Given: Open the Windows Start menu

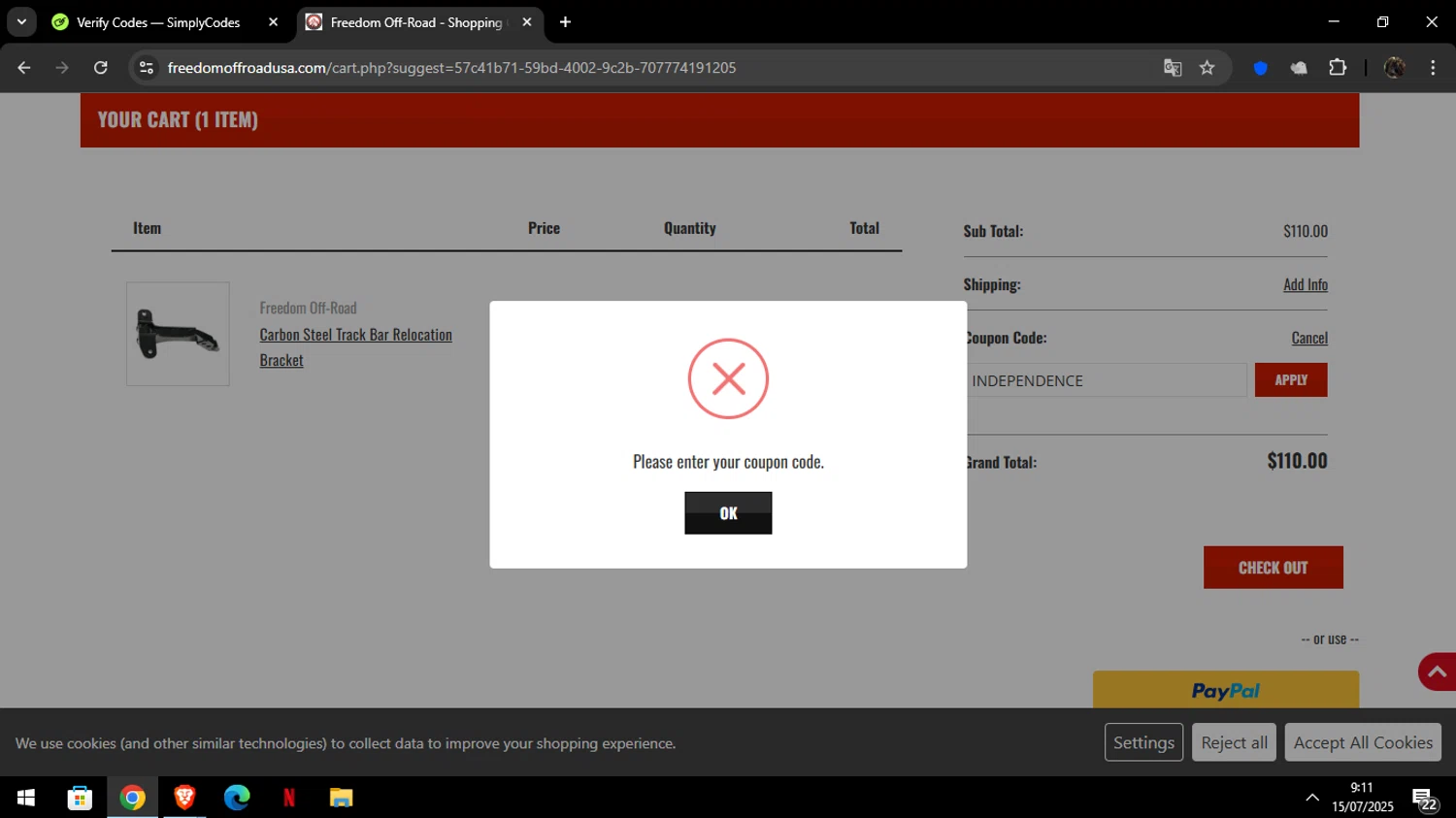Looking at the screenshot, I should pyautogui.click(x=26, y=798).
